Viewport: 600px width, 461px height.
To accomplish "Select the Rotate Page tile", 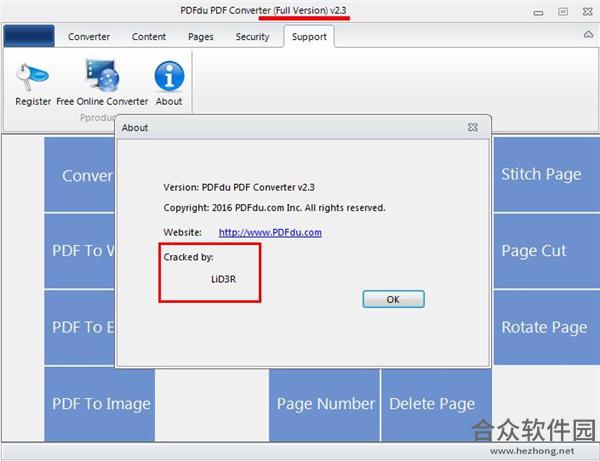I will 546,327.
